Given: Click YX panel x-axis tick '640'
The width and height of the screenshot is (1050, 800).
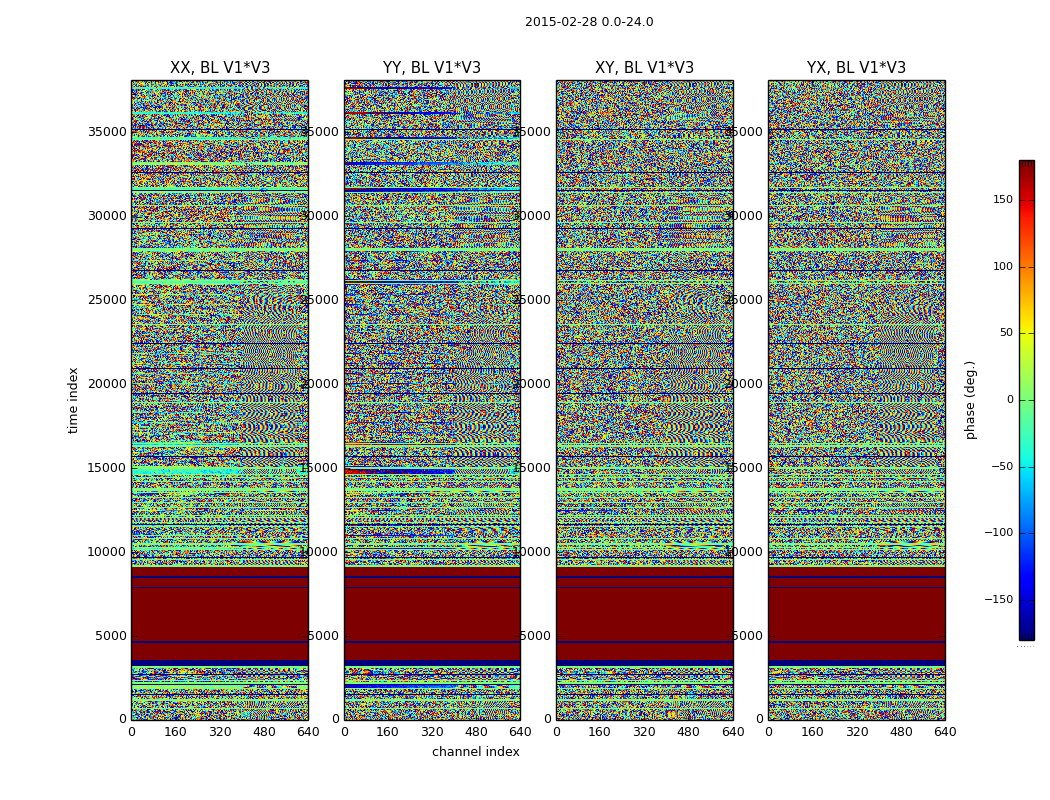Looking at the screenshot, I should pos(945,732).
